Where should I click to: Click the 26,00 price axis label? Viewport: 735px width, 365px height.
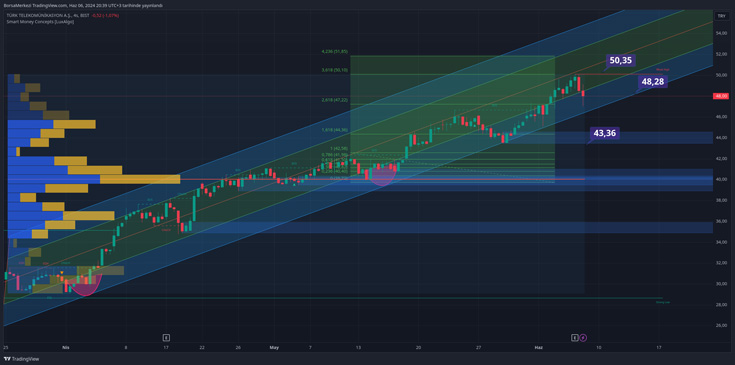coord(720,325)
